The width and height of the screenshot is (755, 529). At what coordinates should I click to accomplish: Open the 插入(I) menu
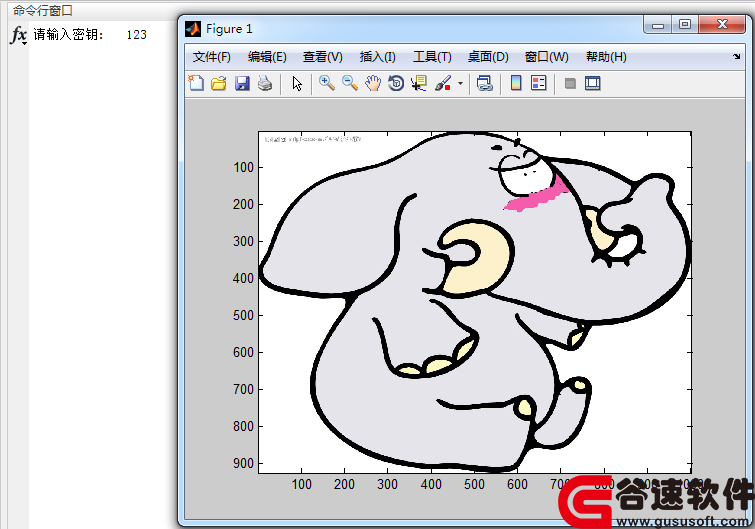point(378,57)
